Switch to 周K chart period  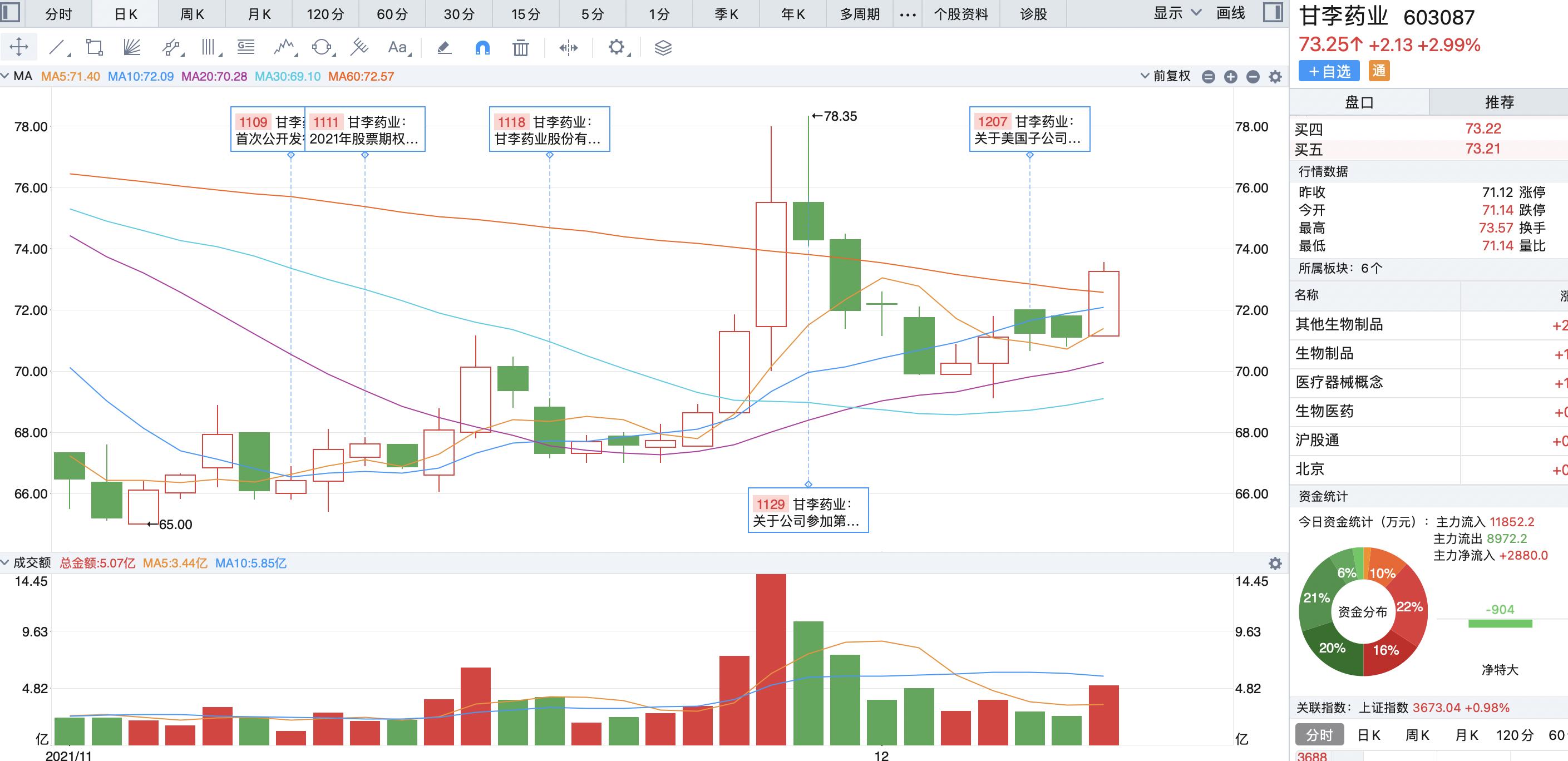[x=192, y=14]
